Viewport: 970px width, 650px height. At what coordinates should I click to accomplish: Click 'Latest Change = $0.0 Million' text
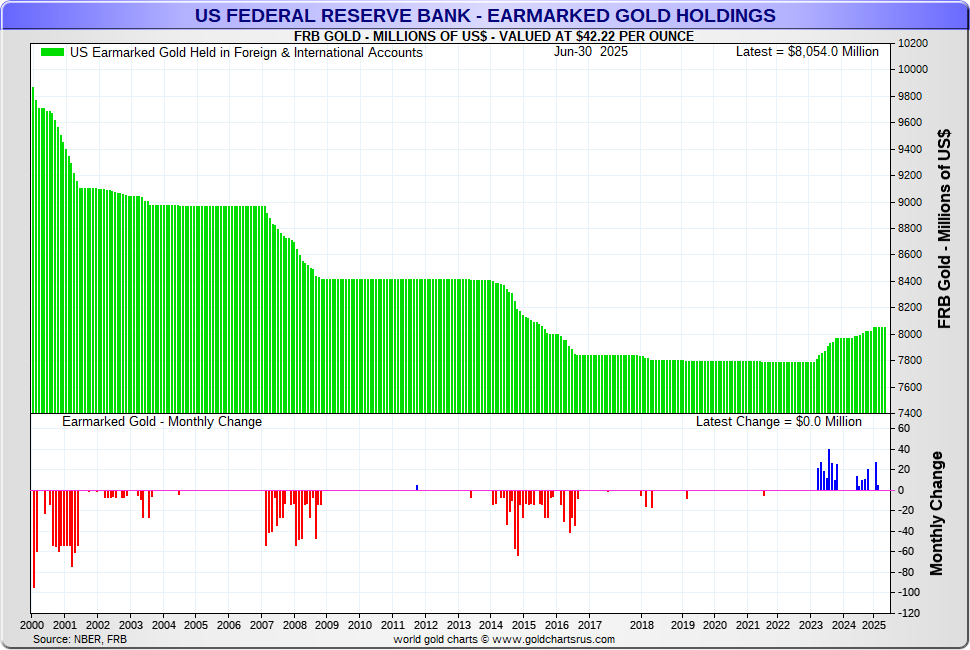[x=779, y=421]
